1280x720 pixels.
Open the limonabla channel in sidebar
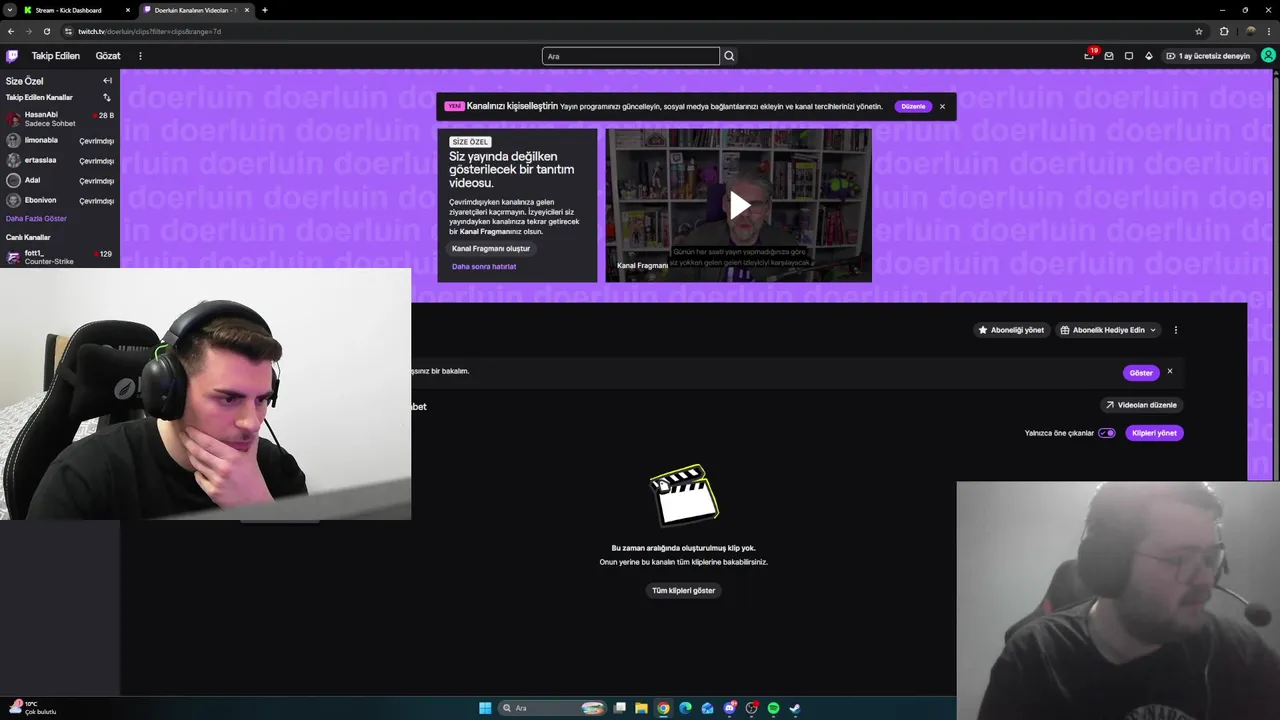click(x=60, y=140)
